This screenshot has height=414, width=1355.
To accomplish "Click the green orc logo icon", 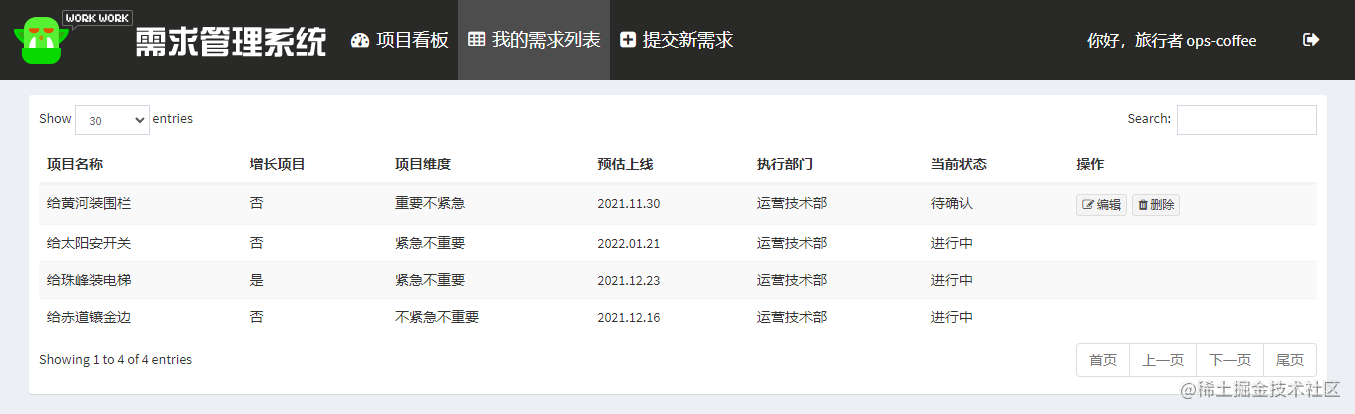I will click(x=41, y=40).
